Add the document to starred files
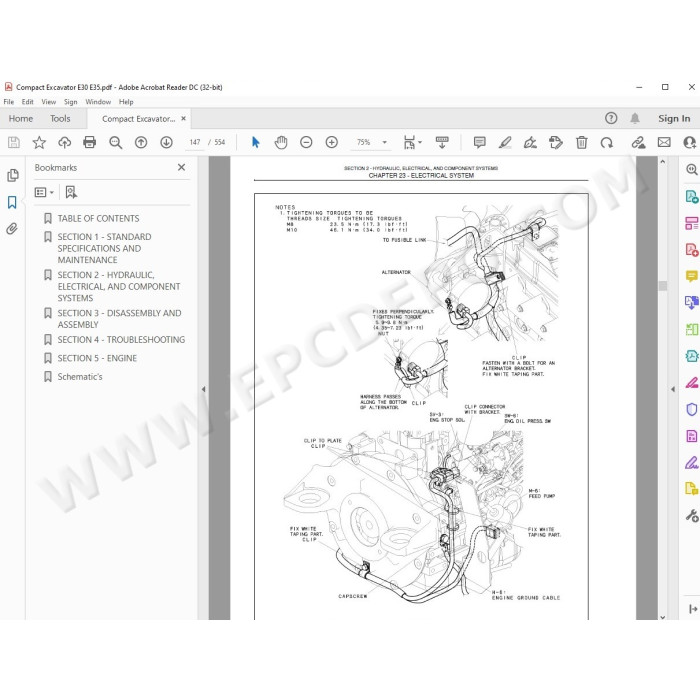 [39, 142]
